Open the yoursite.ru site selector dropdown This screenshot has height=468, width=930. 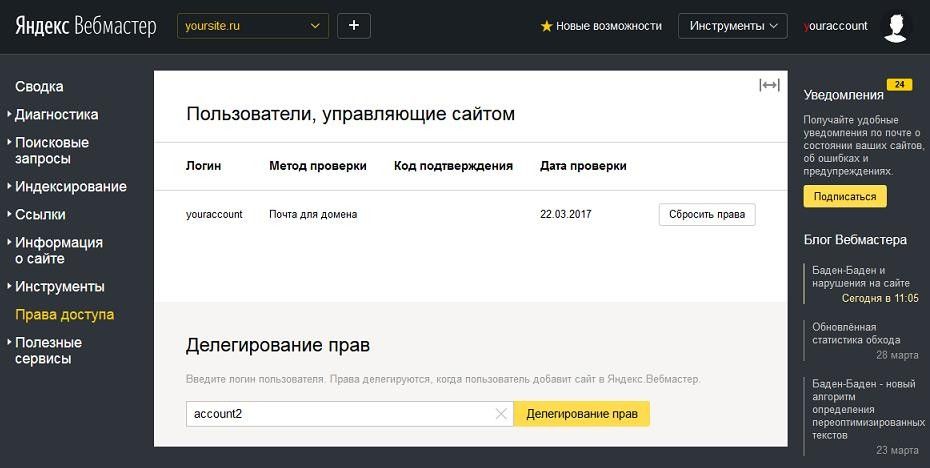(x=253, y=26)
